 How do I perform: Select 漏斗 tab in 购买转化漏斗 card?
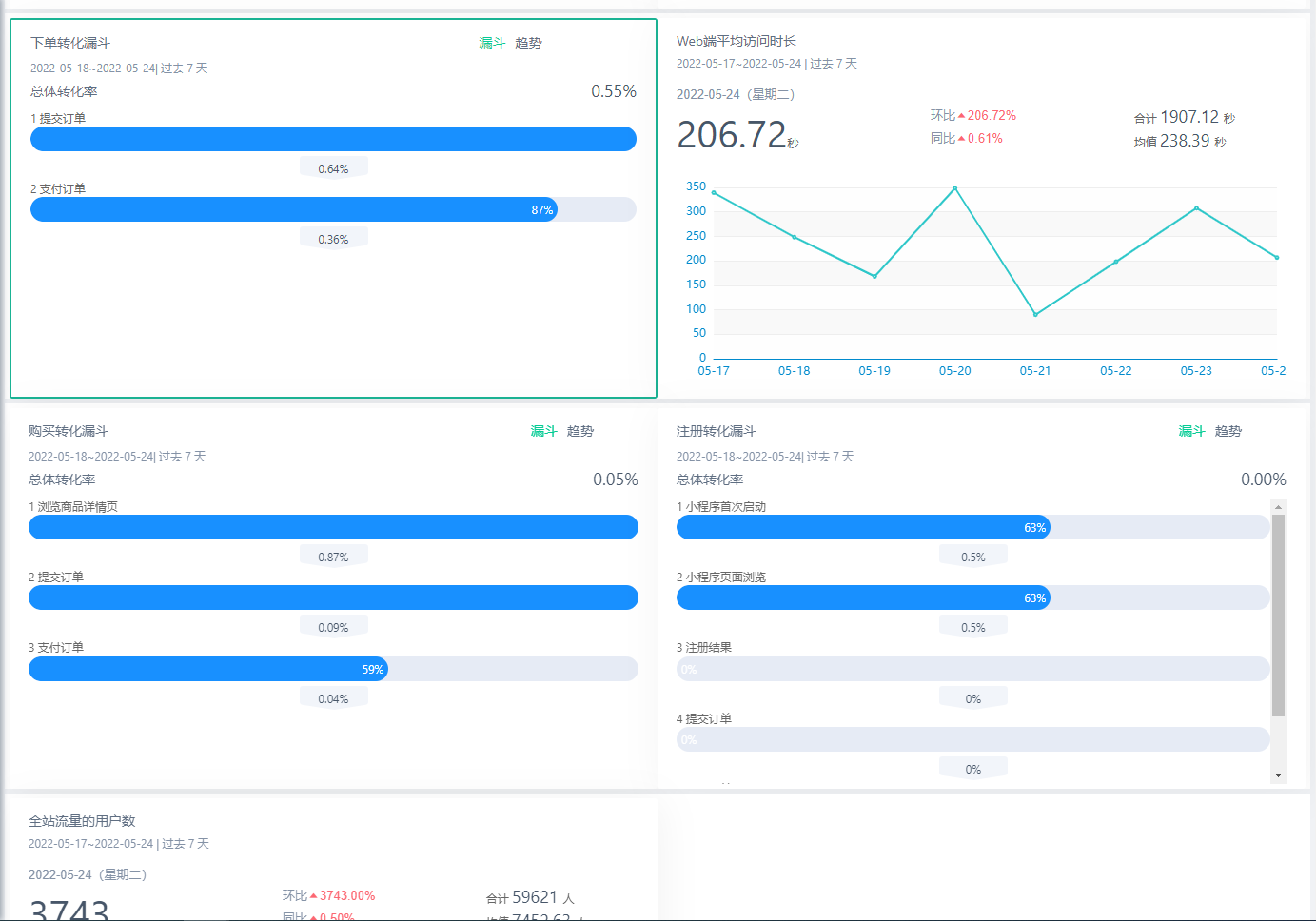click(543, 431)
